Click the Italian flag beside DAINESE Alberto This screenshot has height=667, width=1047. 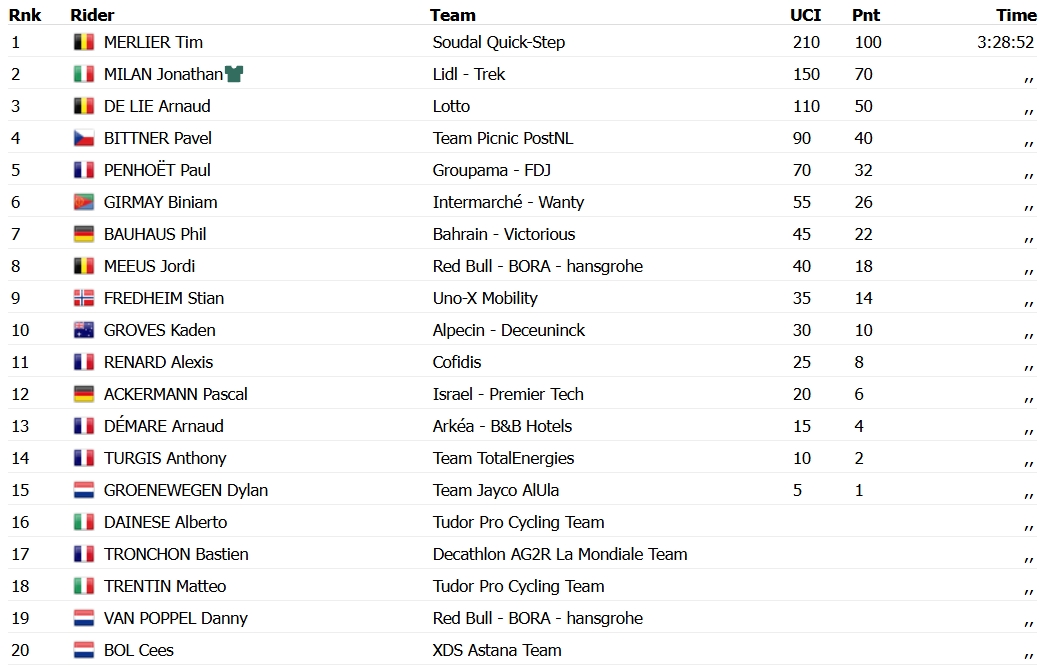point(83,523)
